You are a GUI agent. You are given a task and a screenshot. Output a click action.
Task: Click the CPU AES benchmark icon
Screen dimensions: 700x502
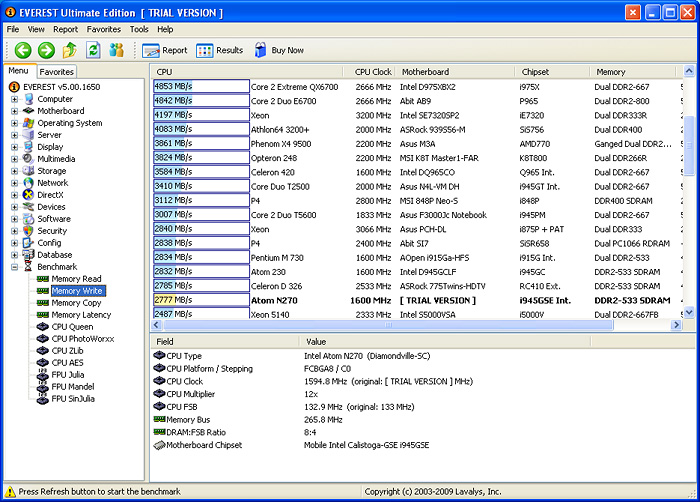(x=43, y=363)
